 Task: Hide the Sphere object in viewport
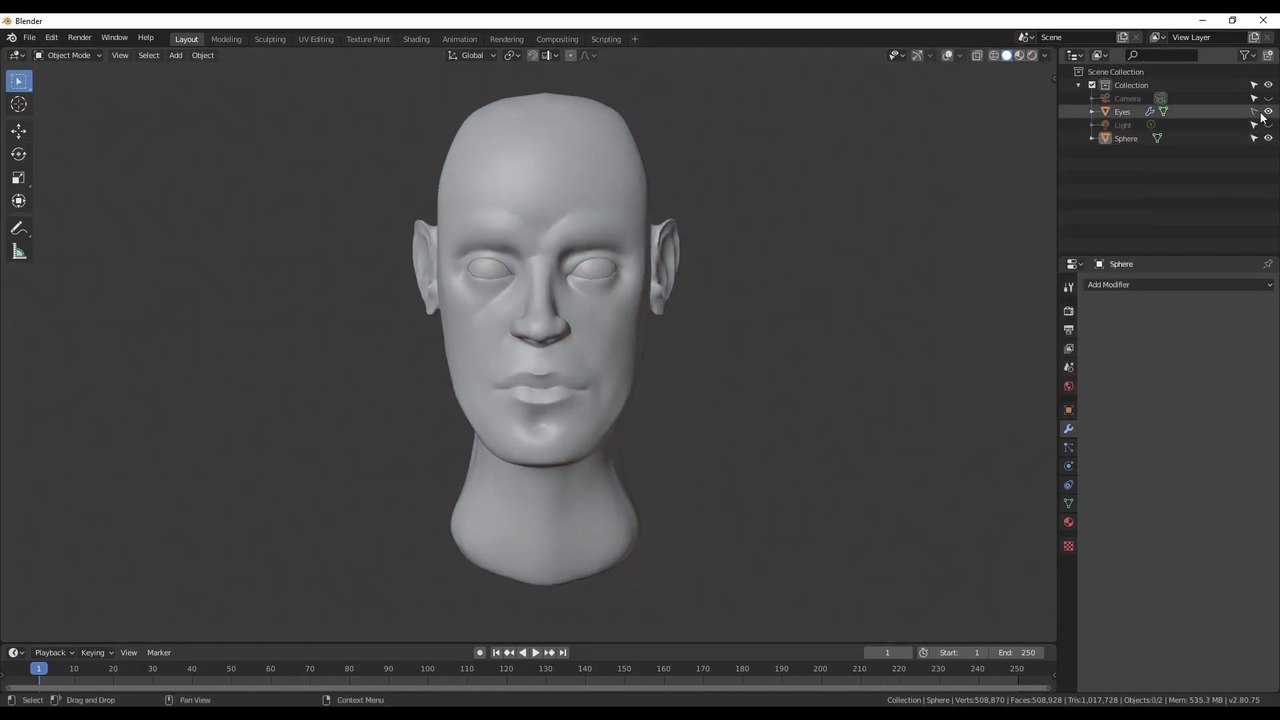pos(1268,138)
